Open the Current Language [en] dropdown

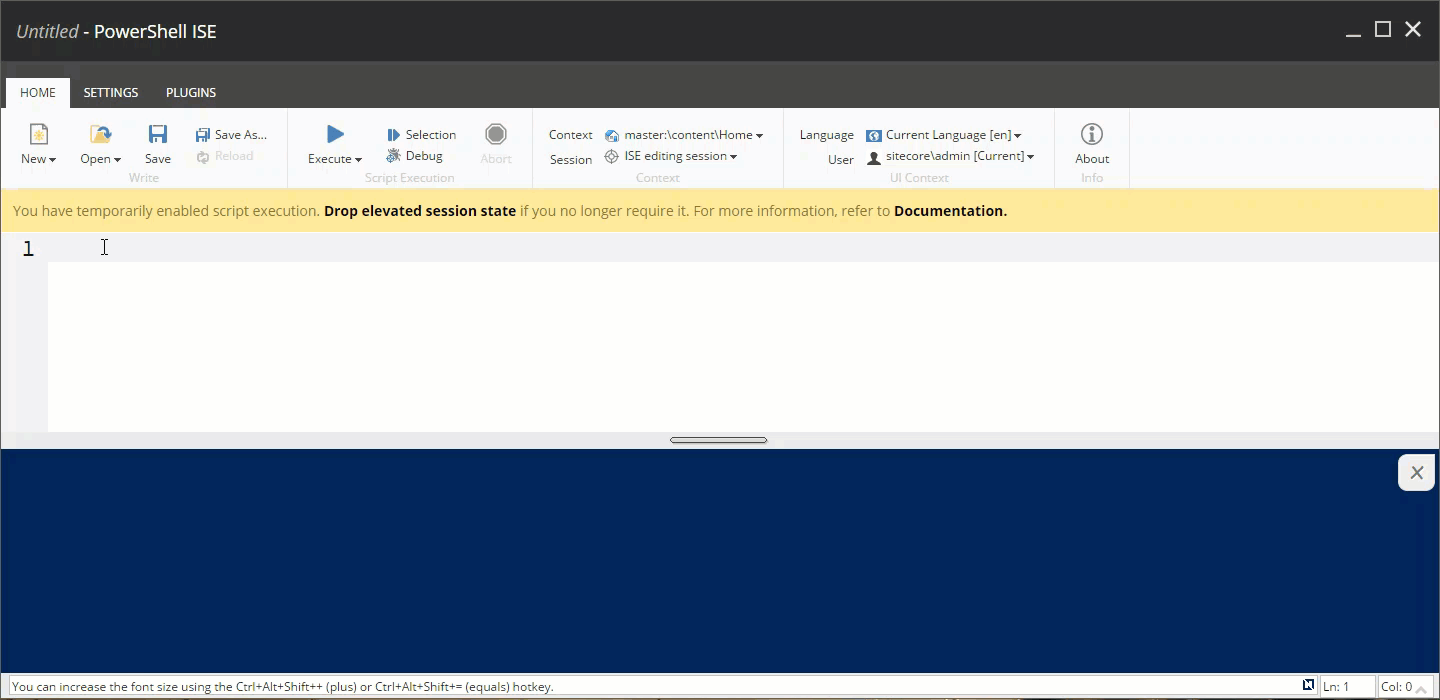[x=944, y=135]
